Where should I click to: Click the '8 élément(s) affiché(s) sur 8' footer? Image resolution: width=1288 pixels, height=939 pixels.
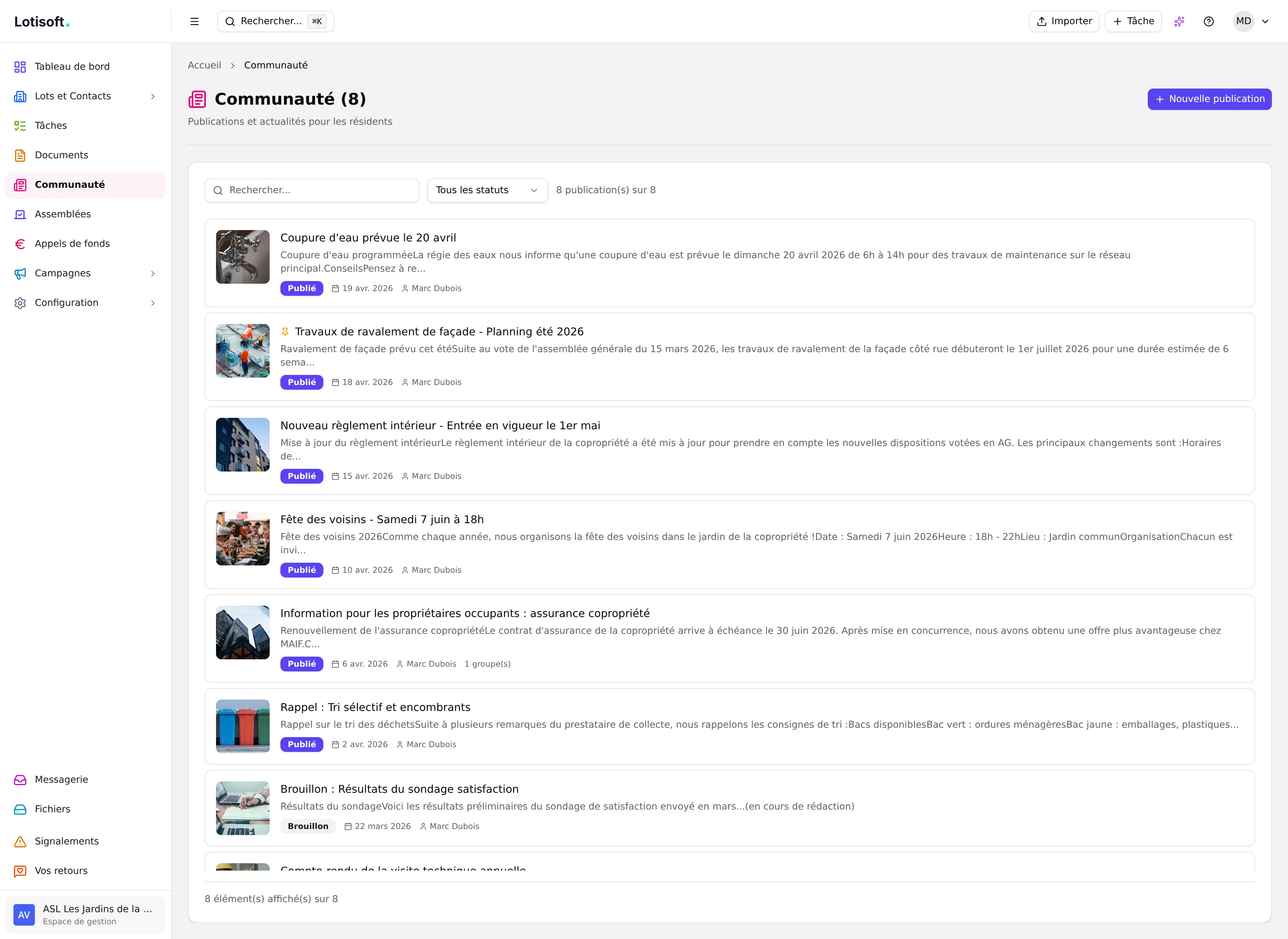coord(271,899)
